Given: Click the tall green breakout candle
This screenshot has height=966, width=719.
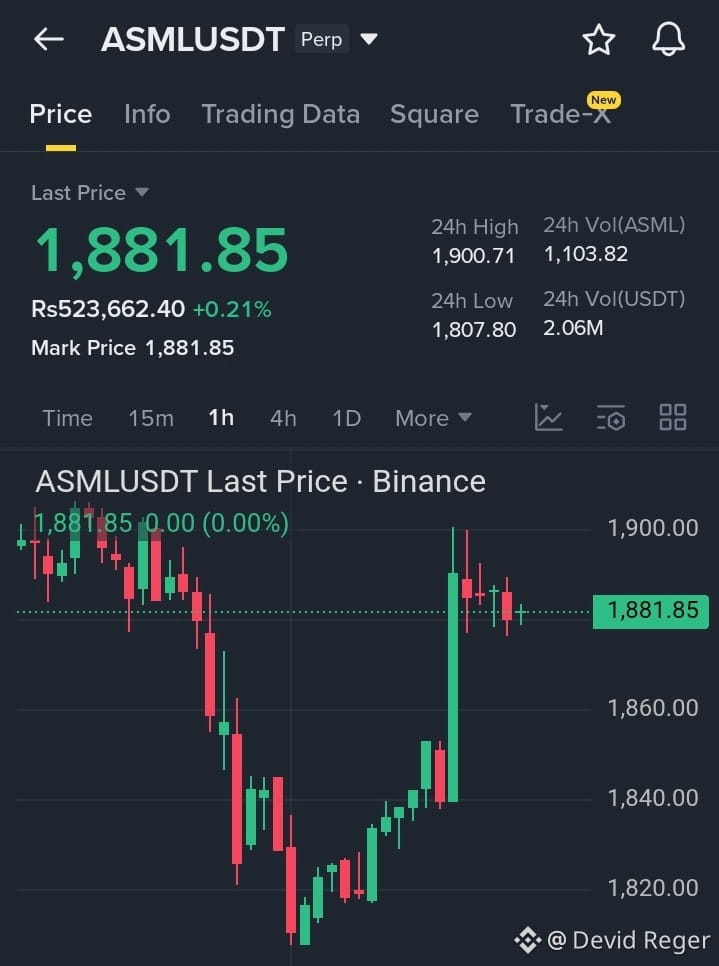Looking at the screenshot, I should 453,687.
